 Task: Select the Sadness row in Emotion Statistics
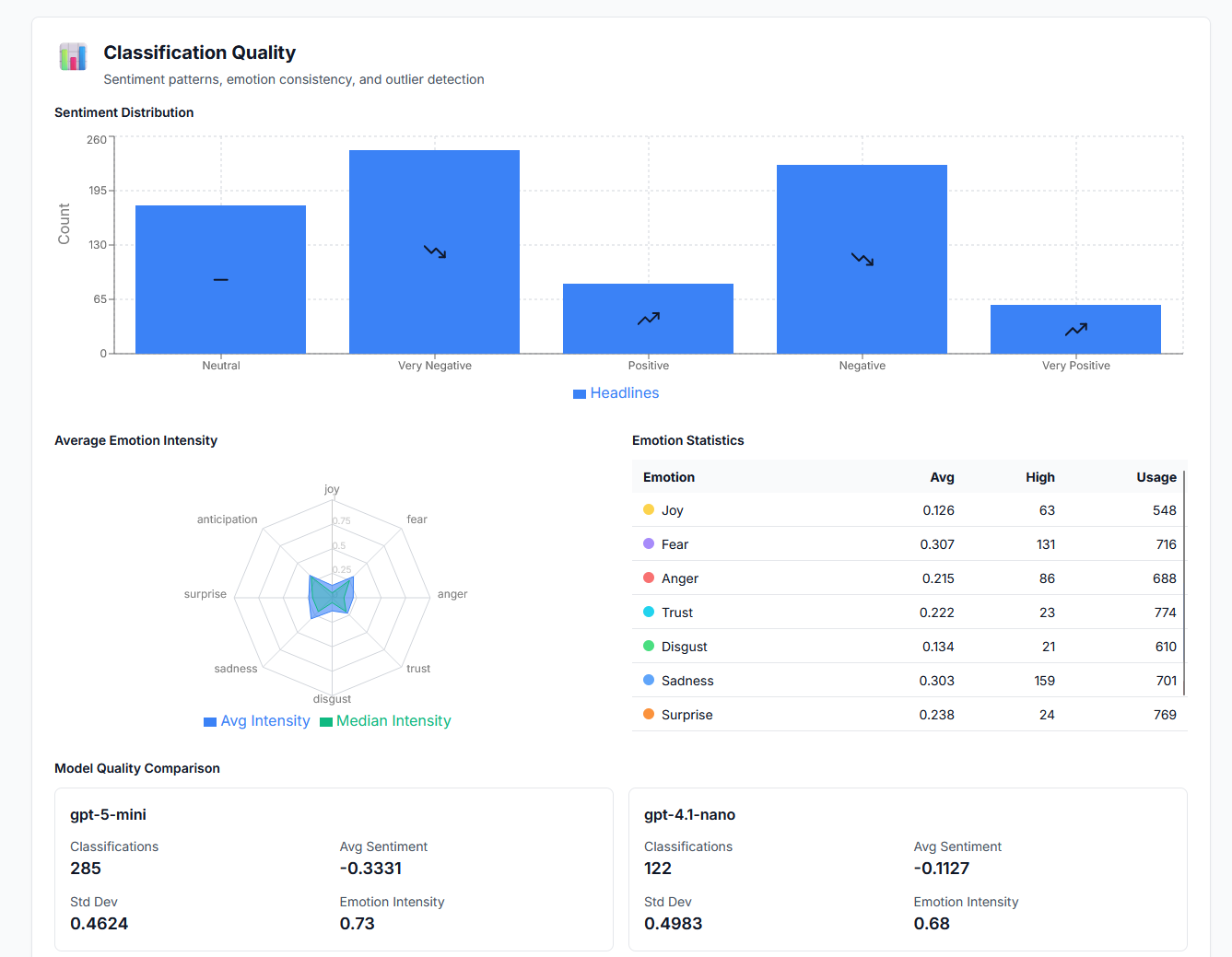coord(909,681)
